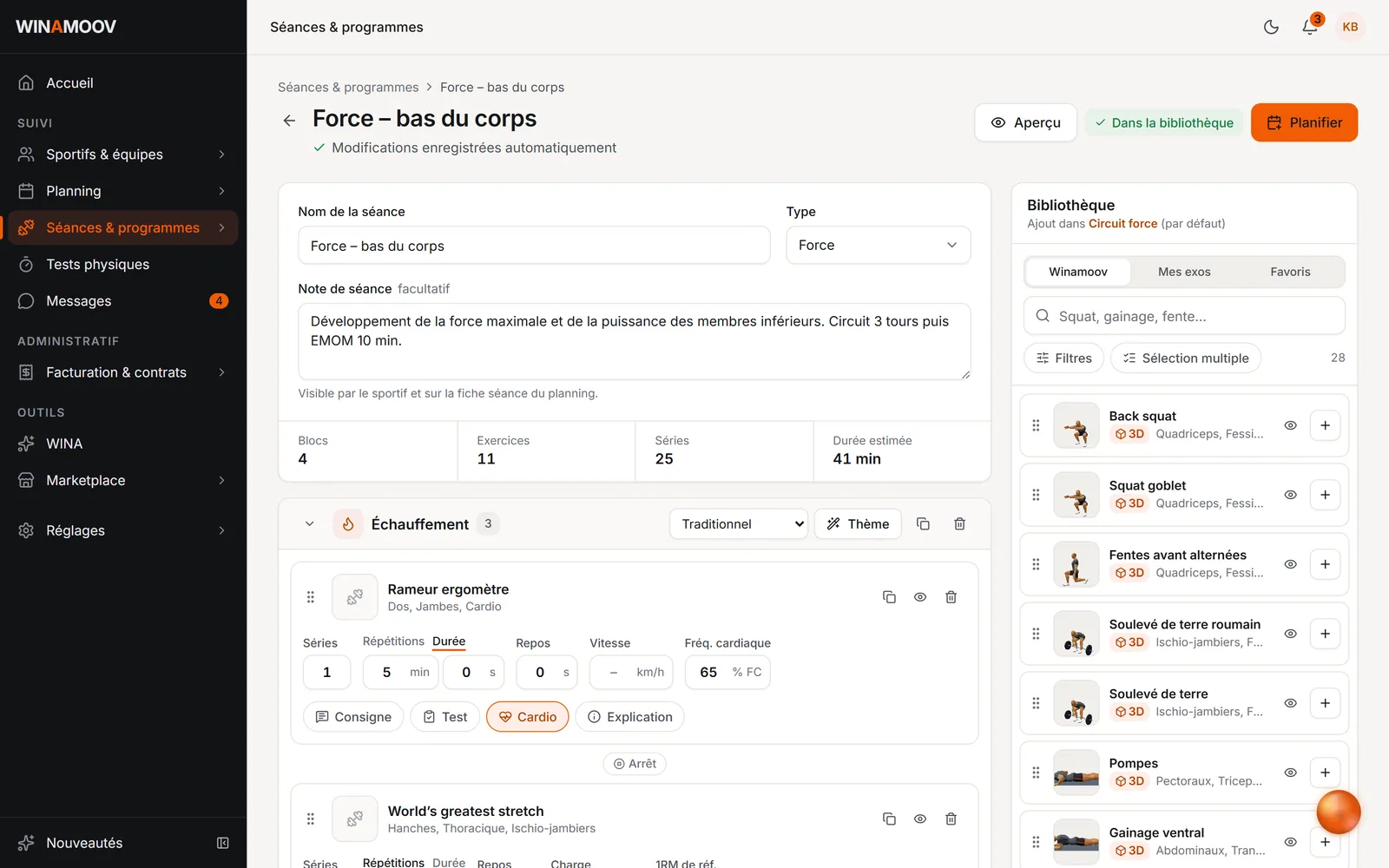Click the Back squat thumbnail

tap(1076, 425)
